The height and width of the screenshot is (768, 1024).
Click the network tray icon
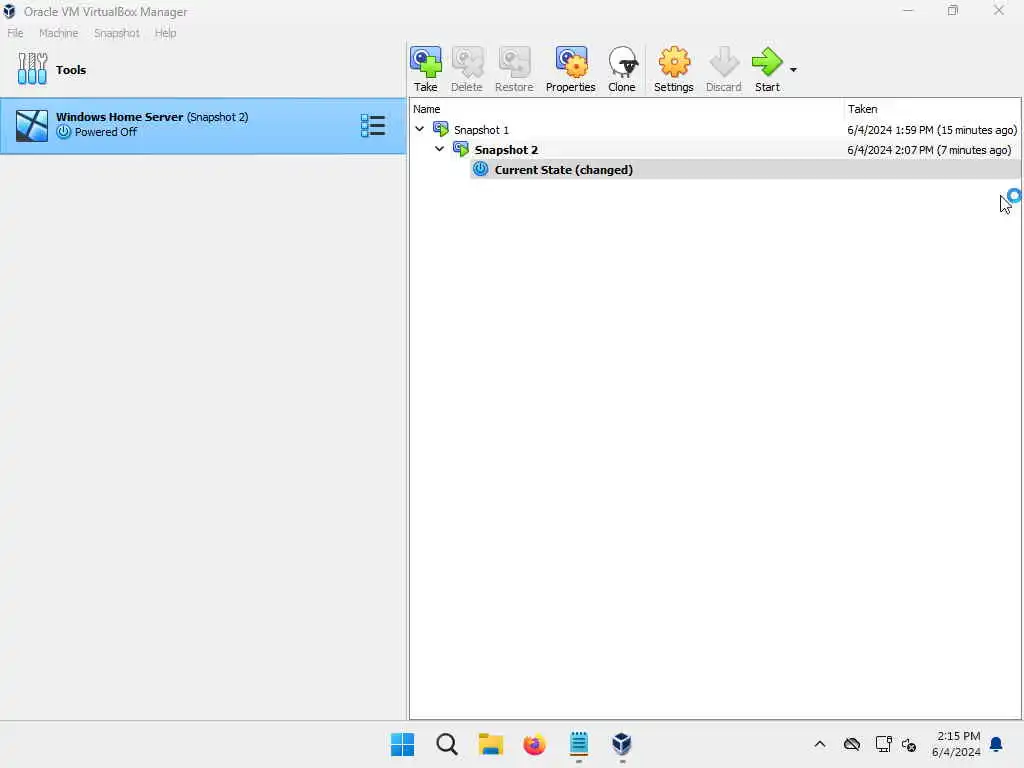point(884,744)
